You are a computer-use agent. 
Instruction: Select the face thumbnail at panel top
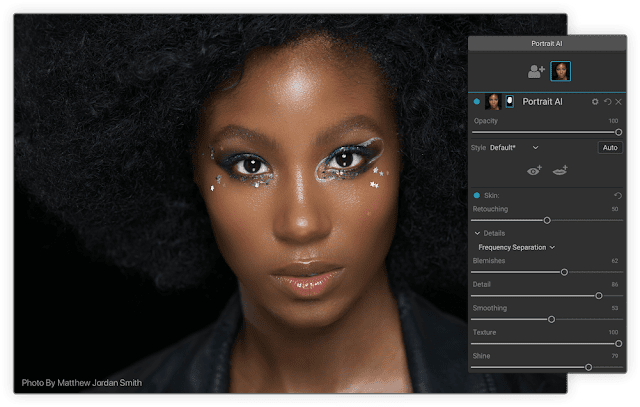[560, 71]
